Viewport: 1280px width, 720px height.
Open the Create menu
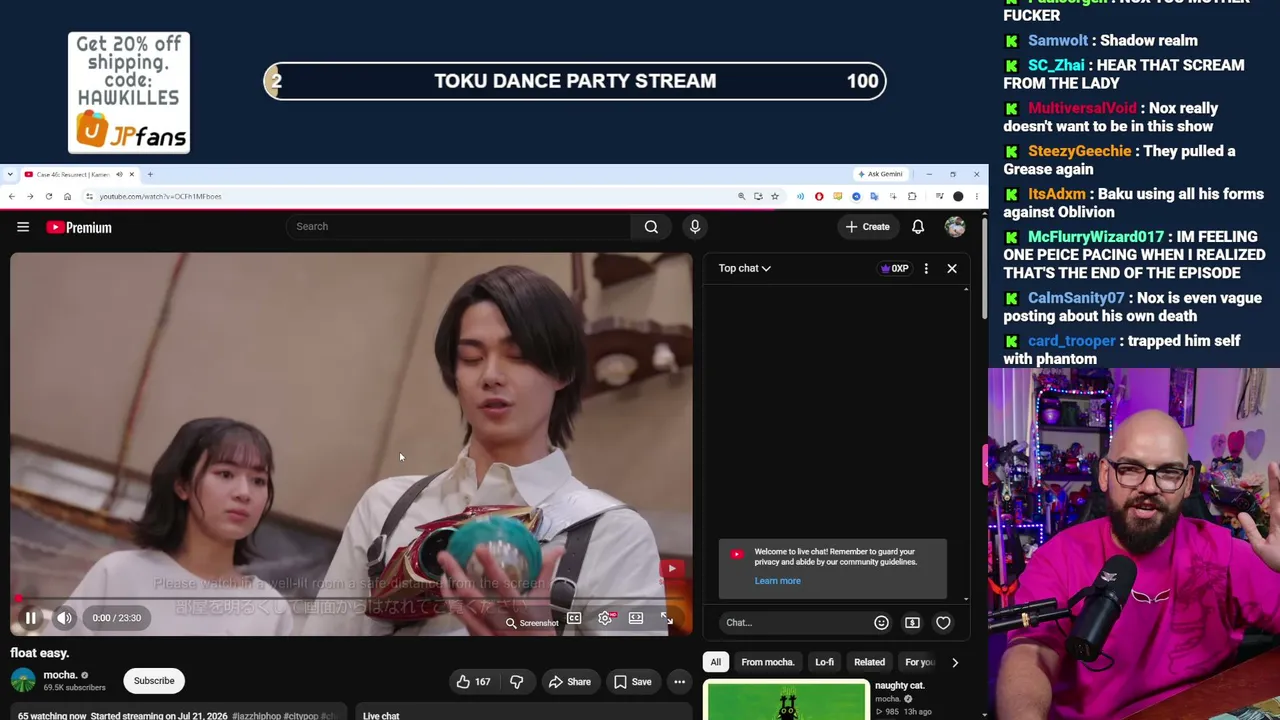tap(867, 227)
